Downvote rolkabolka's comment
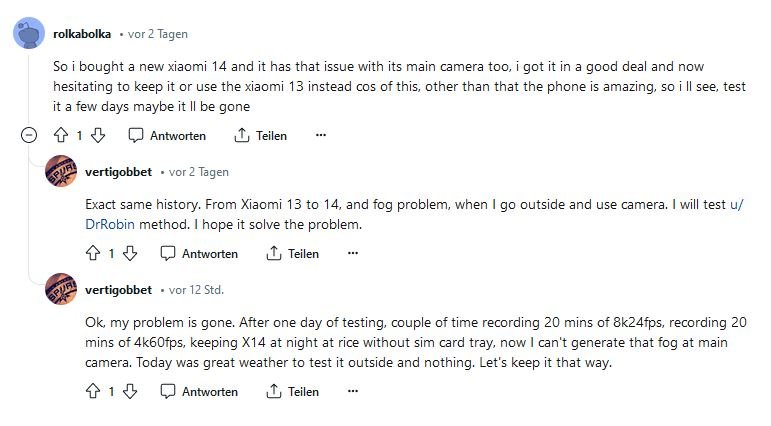 pos(98,135)
